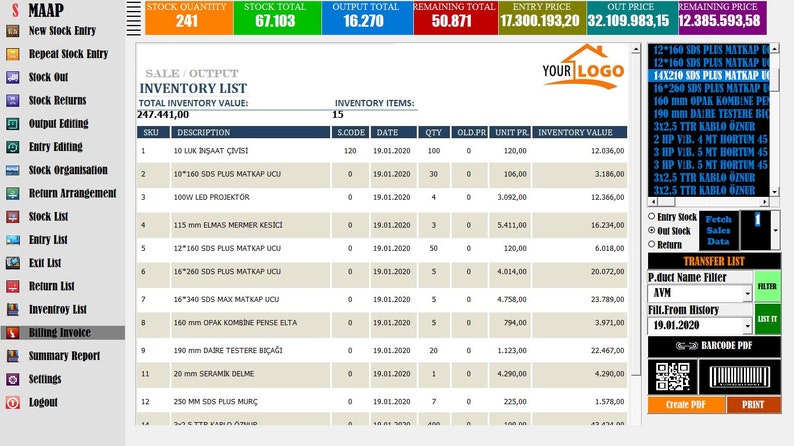Click the TRANSFER LIST button
The image size is (794, 446).
click(x=714, y=261)
